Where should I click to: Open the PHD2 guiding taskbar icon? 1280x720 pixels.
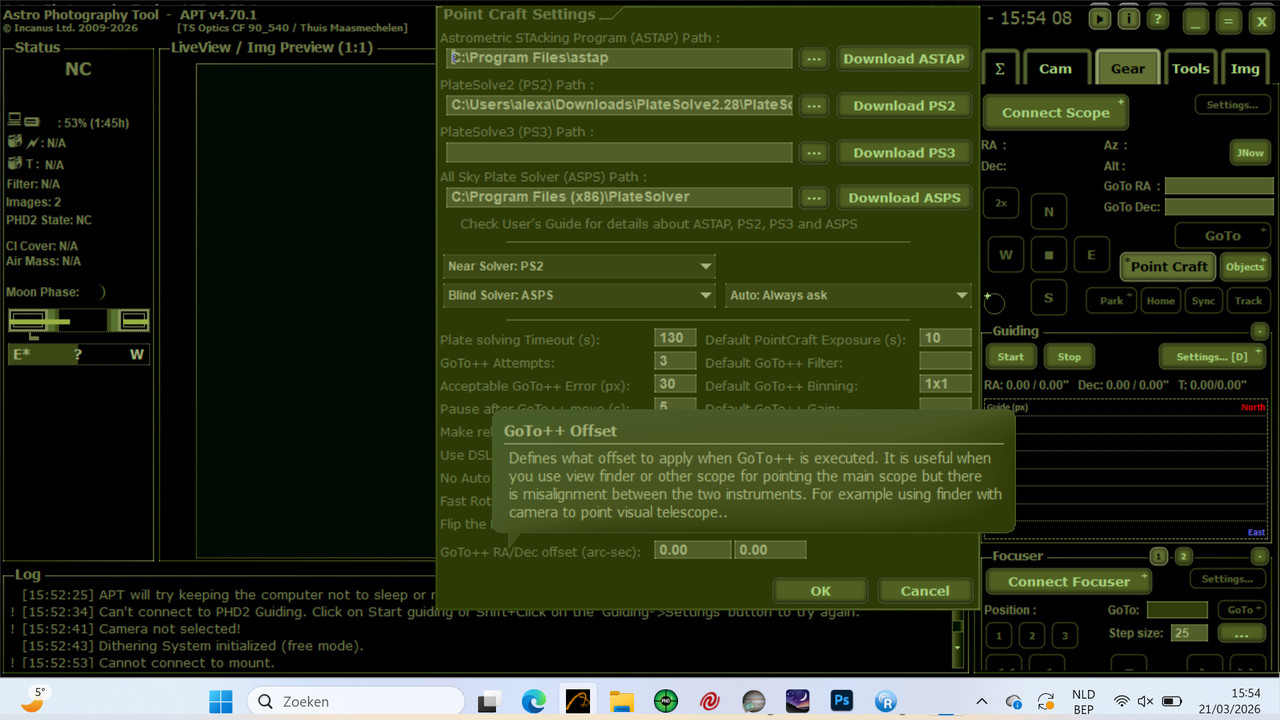(666, 701)
